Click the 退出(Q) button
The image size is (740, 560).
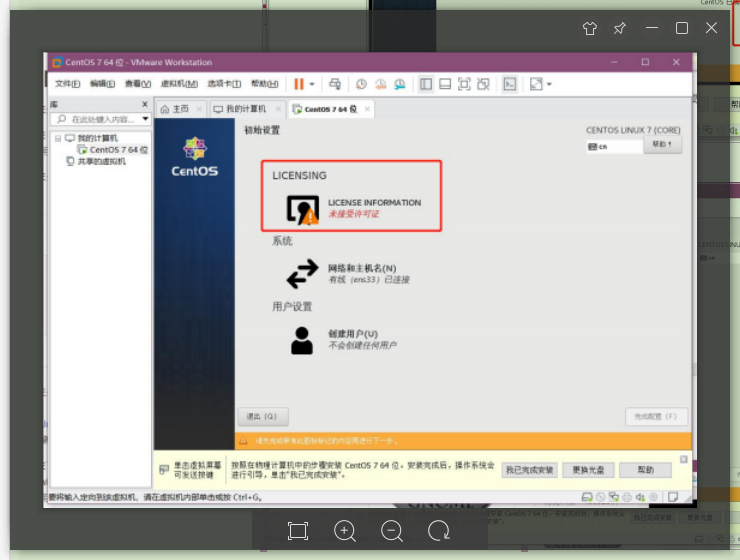click(x=263, y=417)
